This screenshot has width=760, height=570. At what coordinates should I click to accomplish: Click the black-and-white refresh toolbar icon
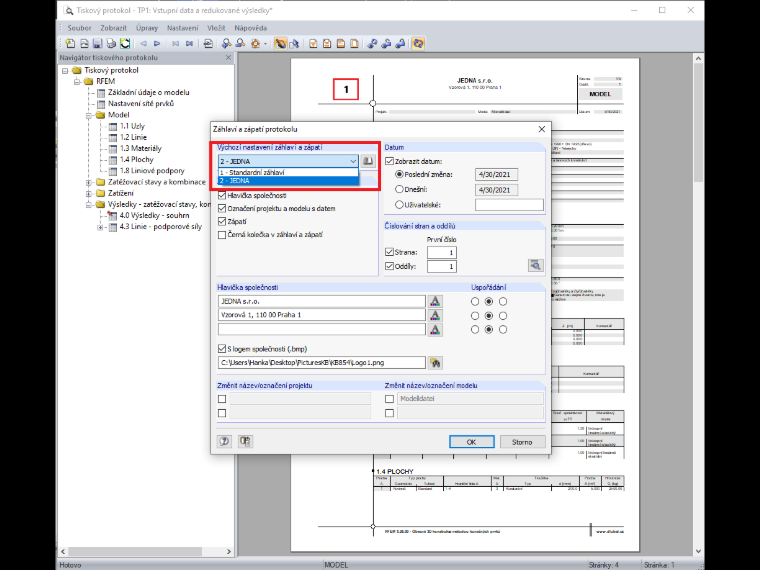(x=125, y=44)
